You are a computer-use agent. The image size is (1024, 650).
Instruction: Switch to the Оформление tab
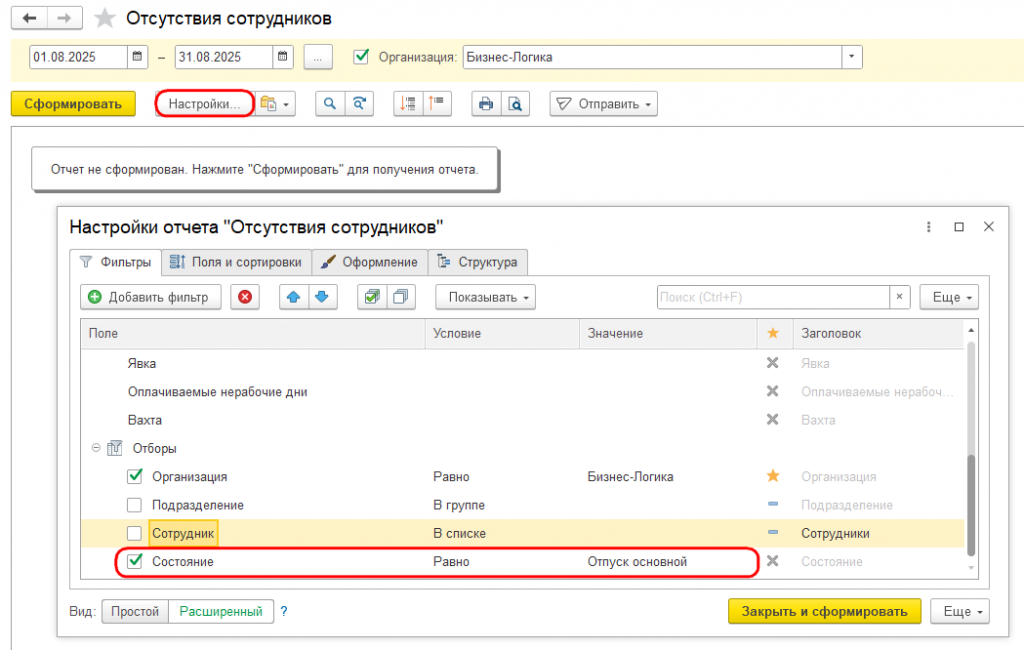coord(370,262)
